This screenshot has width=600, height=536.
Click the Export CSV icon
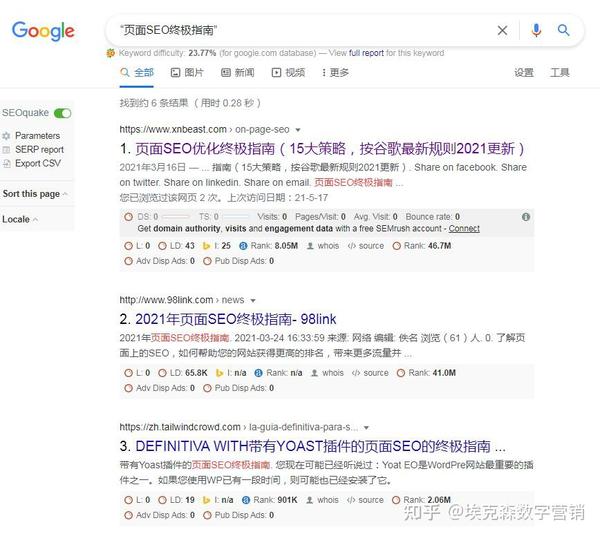[6, 163]
